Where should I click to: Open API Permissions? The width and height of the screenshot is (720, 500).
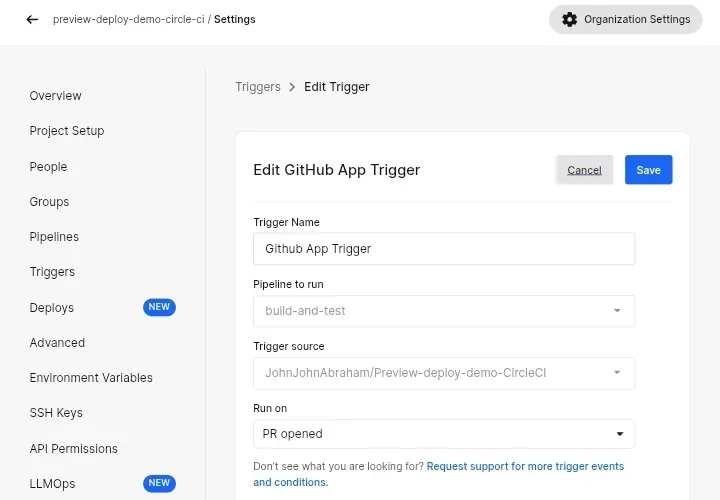click(73, 449)
